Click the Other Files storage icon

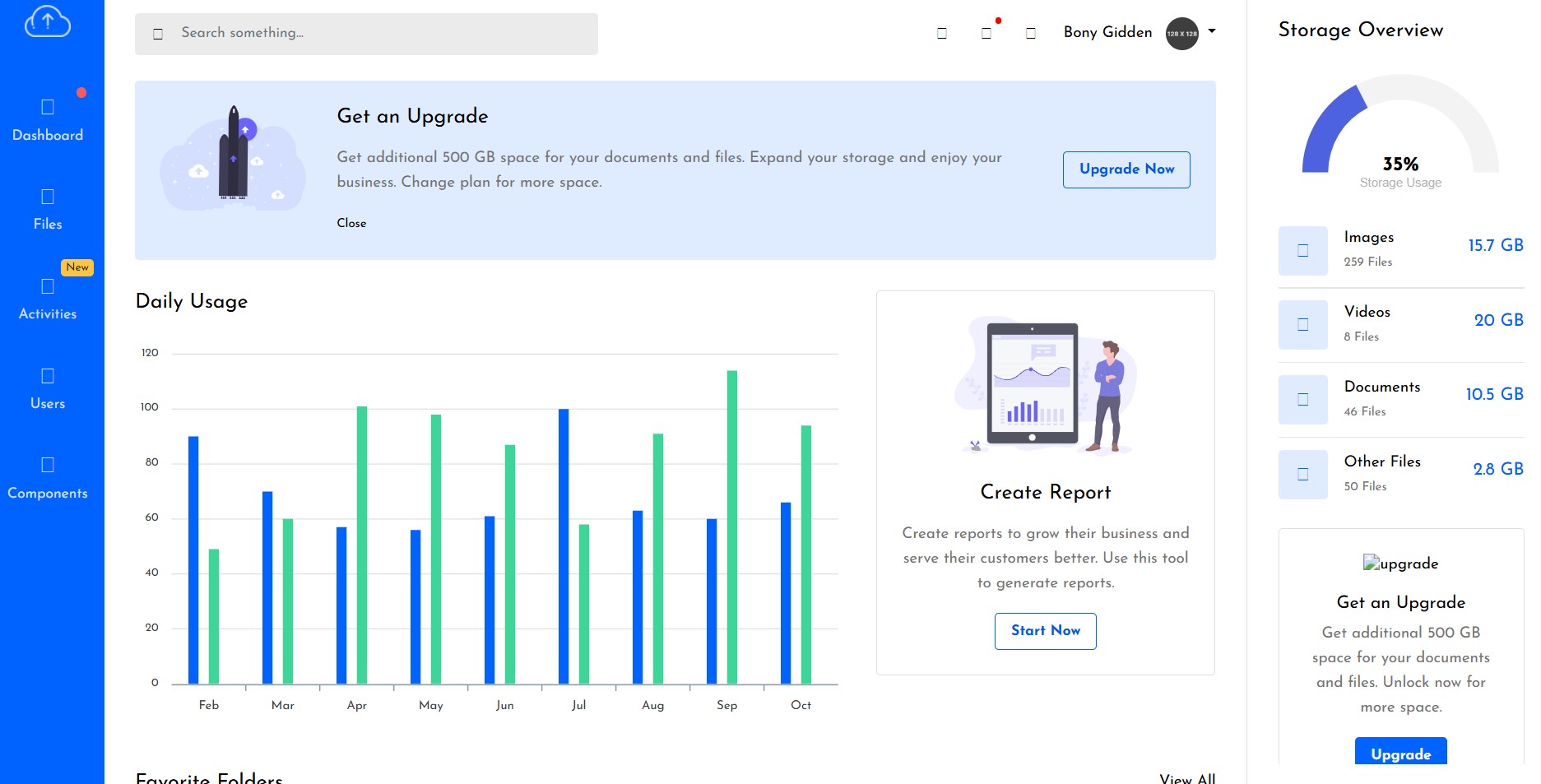[1302, 475]
